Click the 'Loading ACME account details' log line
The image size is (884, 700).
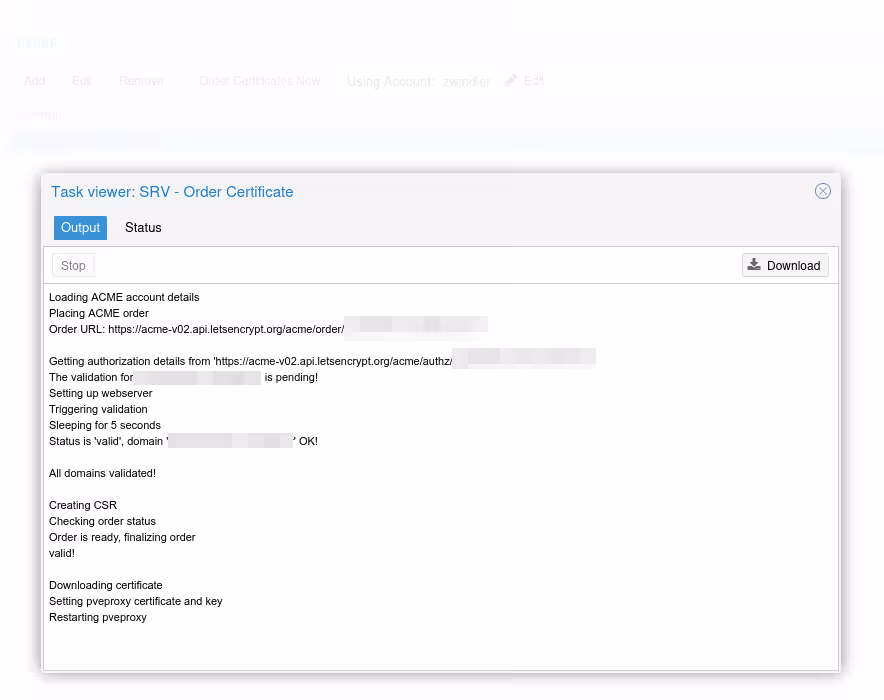pyautogui.click(x=124, y=297)
